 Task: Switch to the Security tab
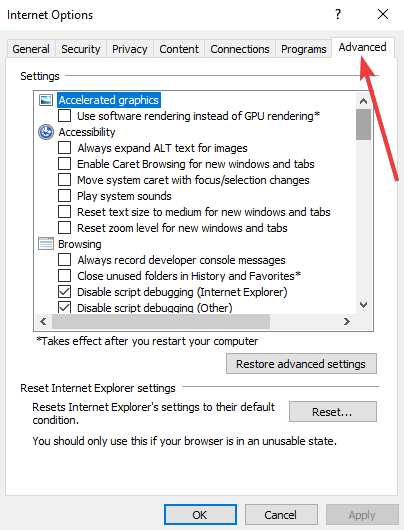click(x=81, y=49)
